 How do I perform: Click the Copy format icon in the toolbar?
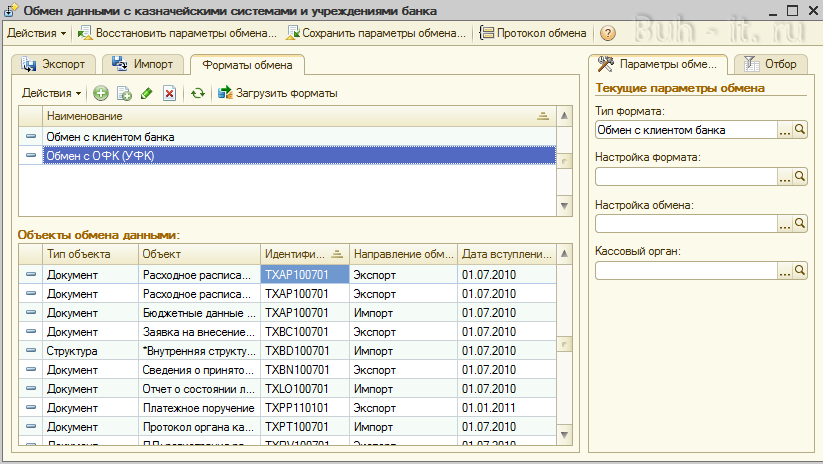[124, 93]
